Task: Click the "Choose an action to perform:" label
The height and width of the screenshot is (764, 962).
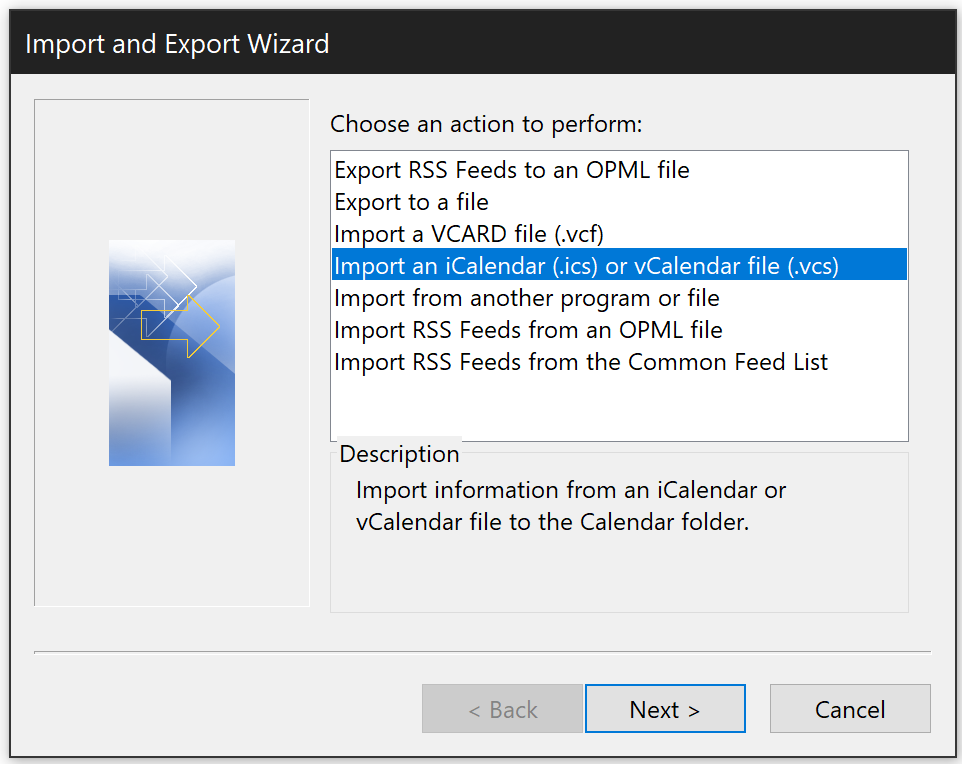Action: coord(485,124)
